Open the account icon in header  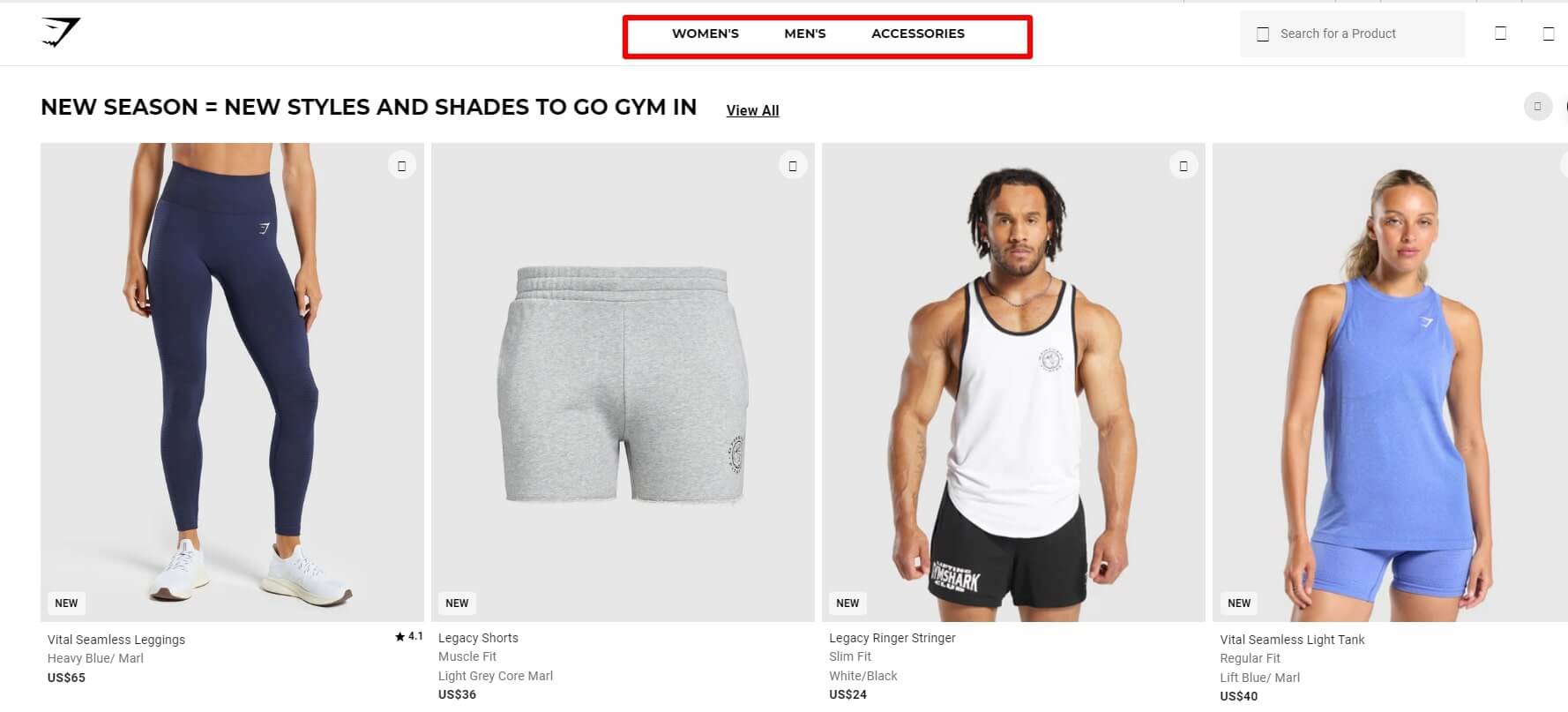tap(1501, 34)
